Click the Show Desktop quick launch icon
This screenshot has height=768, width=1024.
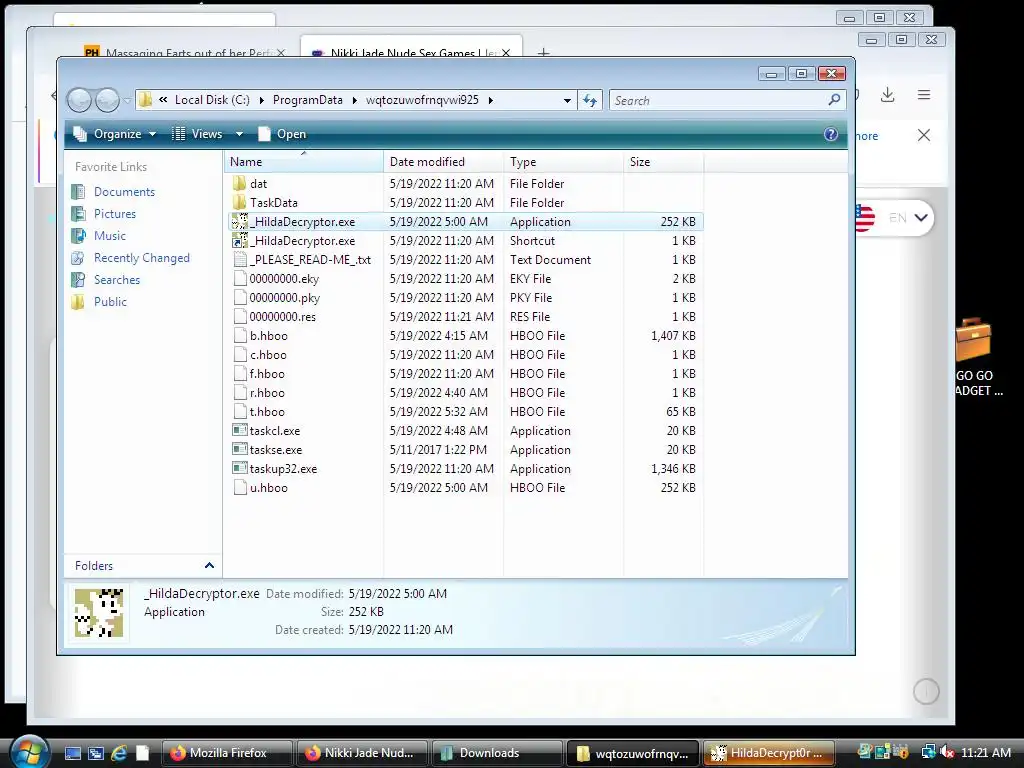click(72, 753)
